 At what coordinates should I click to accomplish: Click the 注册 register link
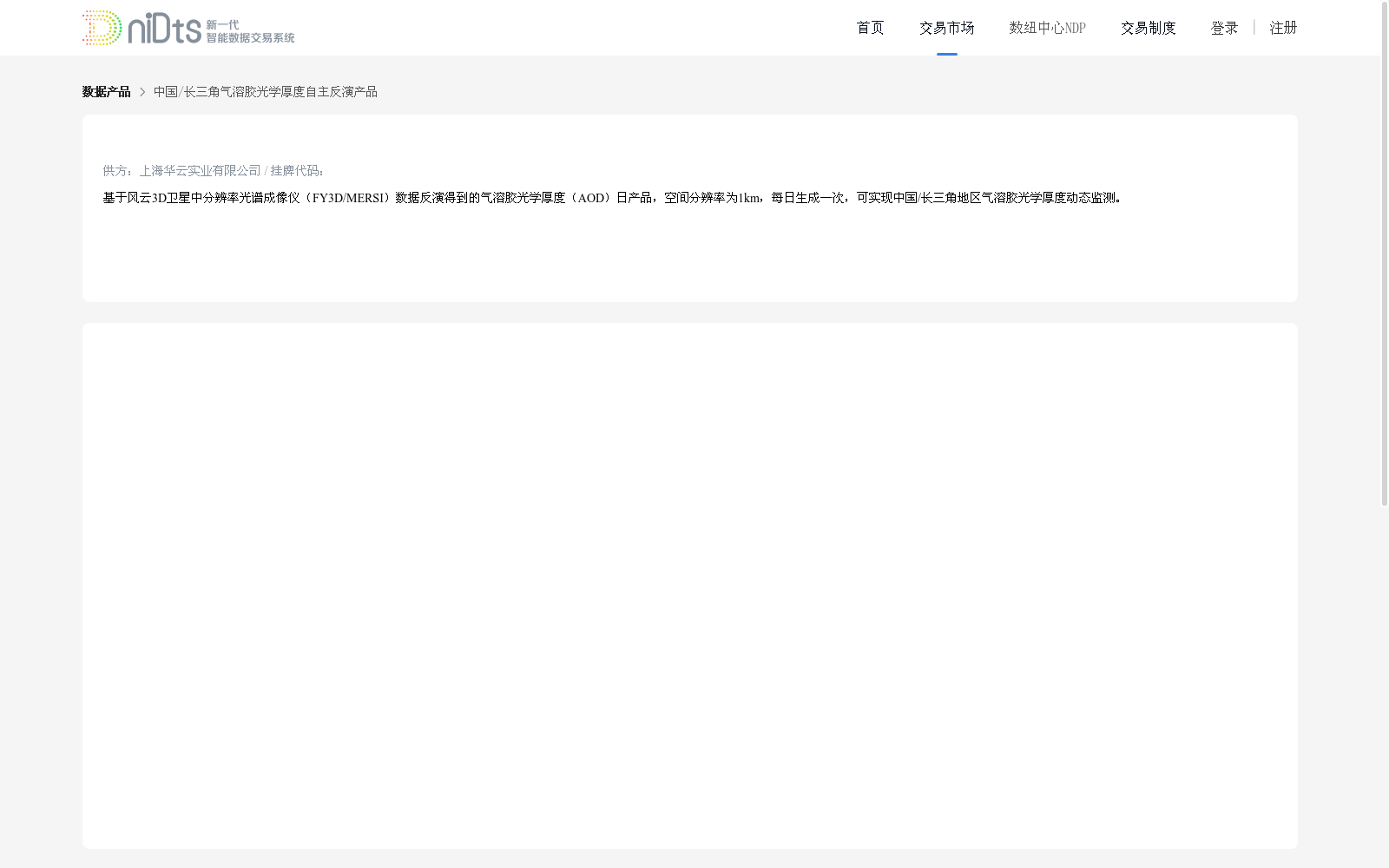pyautogui.click(x=1283, y=28)
